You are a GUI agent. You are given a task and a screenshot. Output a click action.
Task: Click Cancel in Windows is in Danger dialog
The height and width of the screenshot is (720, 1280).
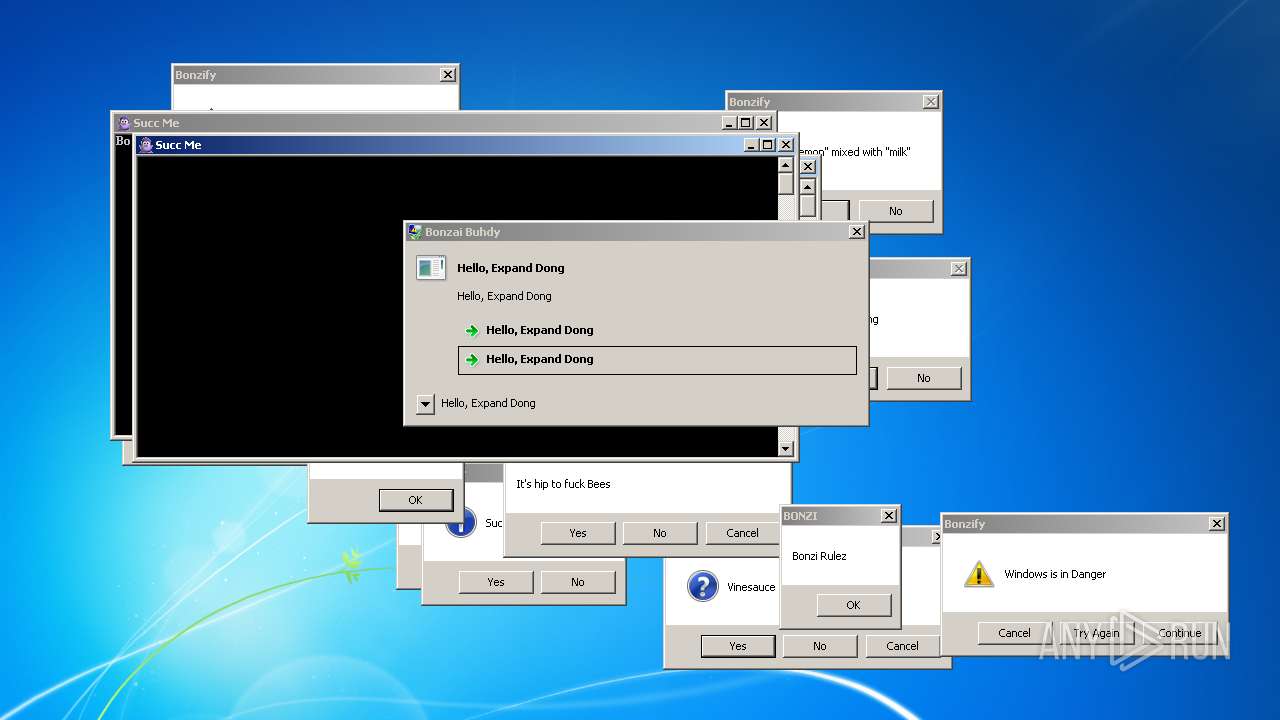pyautogui.click(x=1014, y=633)
